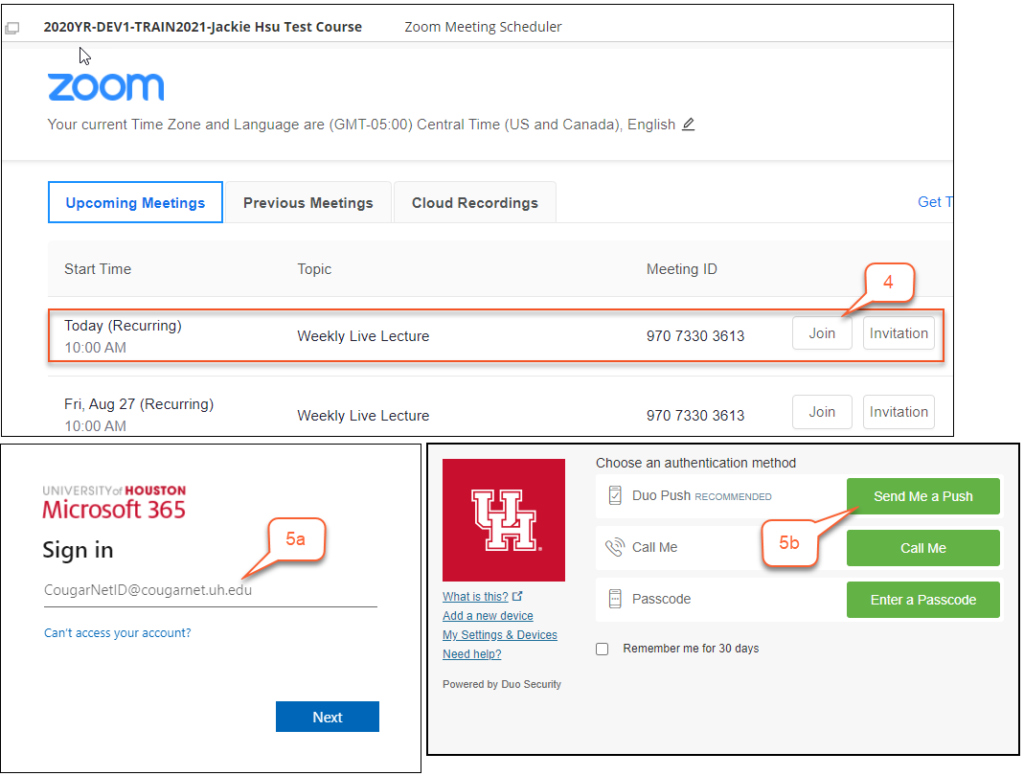This screenshot has width=1024, height=776.
Task: Check Remember me for 30 days
Action: (x=602, y=649)
